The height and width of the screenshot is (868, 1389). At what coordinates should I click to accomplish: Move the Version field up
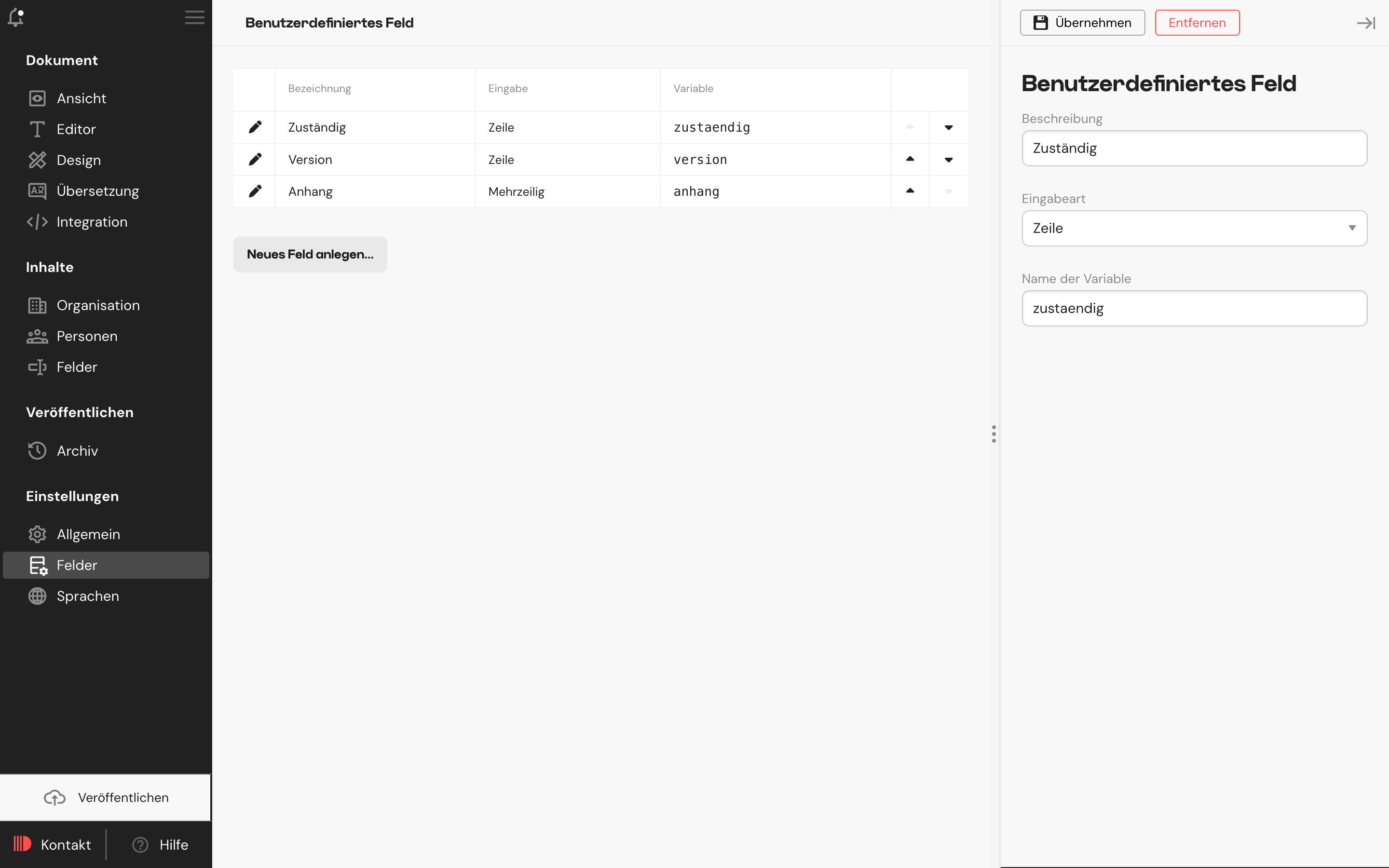[909, 159]
